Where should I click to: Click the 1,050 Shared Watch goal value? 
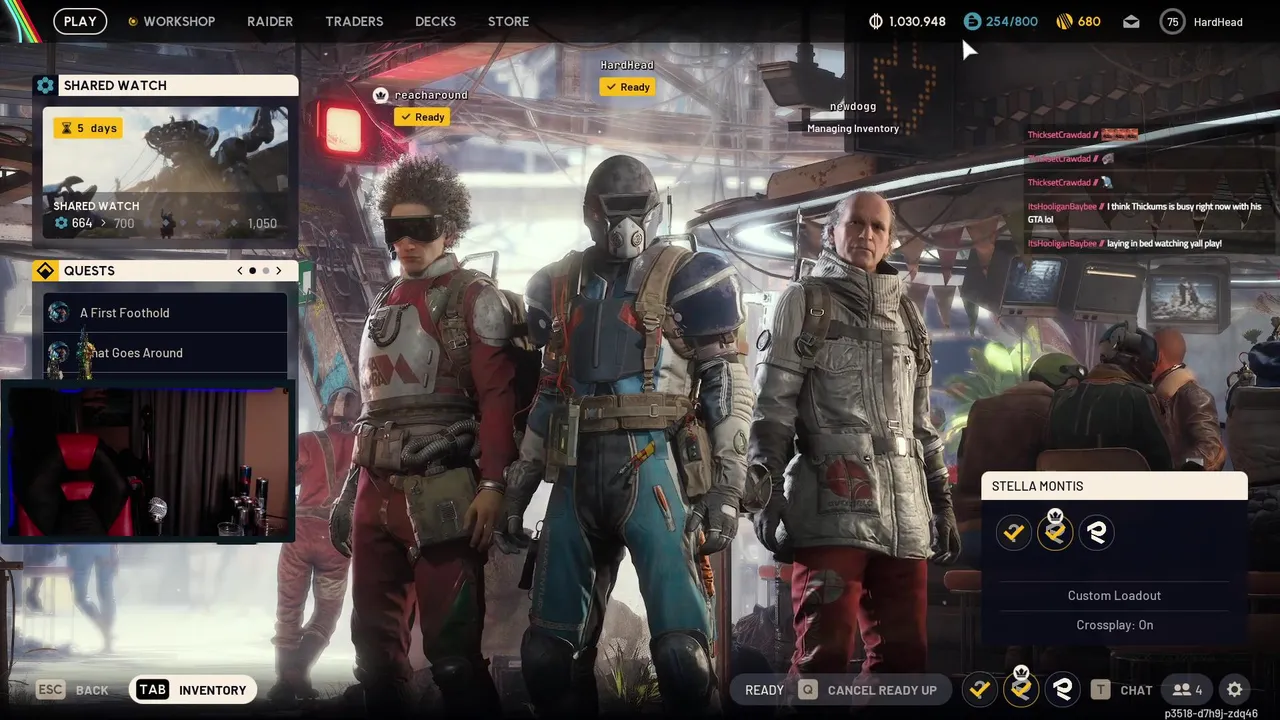click(261, 224)
